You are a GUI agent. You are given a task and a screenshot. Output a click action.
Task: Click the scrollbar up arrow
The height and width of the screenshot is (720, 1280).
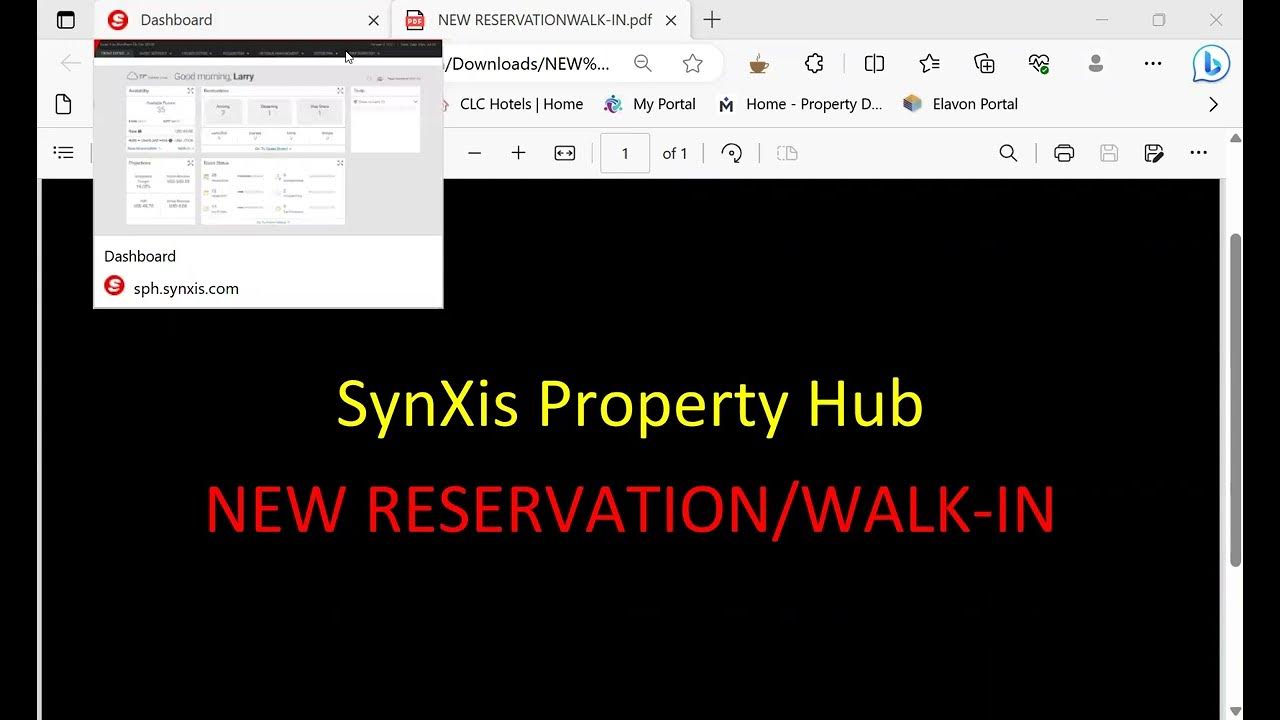click(1236, 138)
